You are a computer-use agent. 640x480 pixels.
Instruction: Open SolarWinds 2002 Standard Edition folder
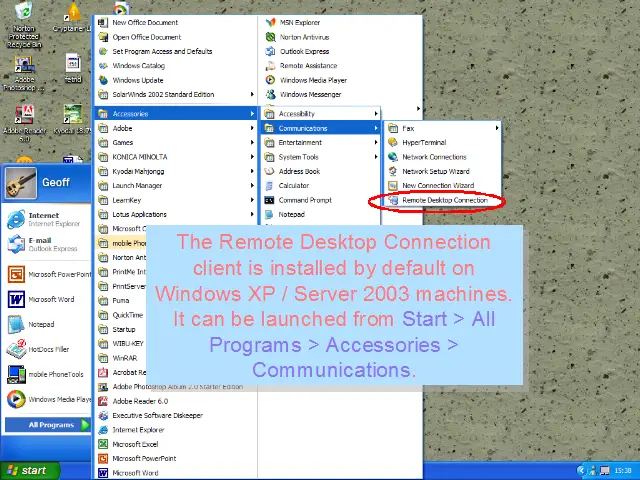point(176,94)
